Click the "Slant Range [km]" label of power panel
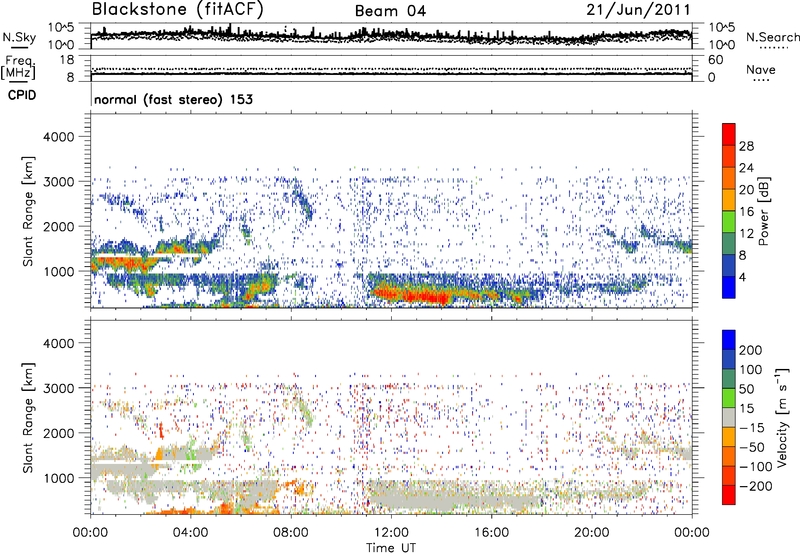This screenshot has width=800, height=554. [28, 211]
